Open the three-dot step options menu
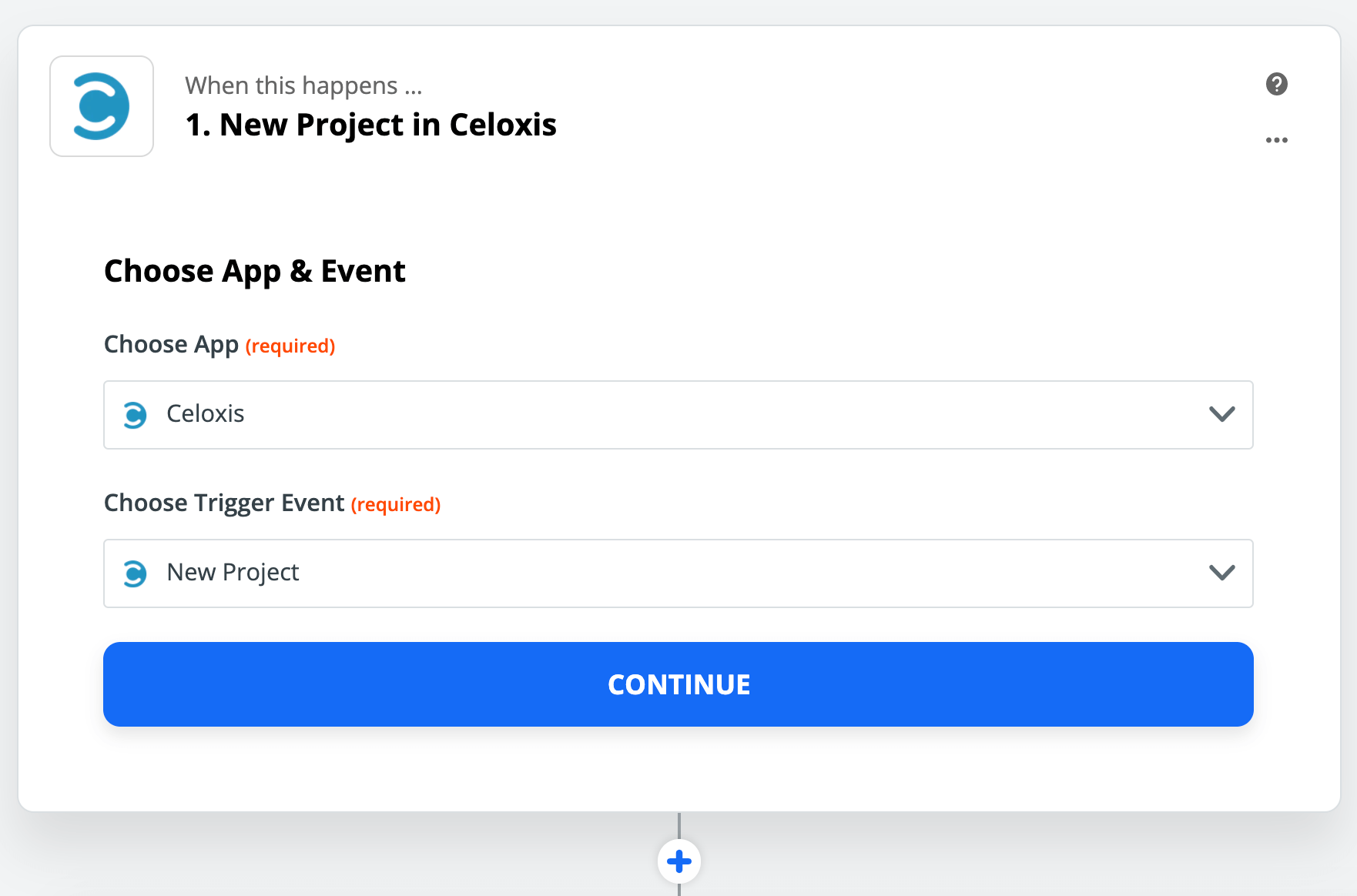 tap(1276, 140)
